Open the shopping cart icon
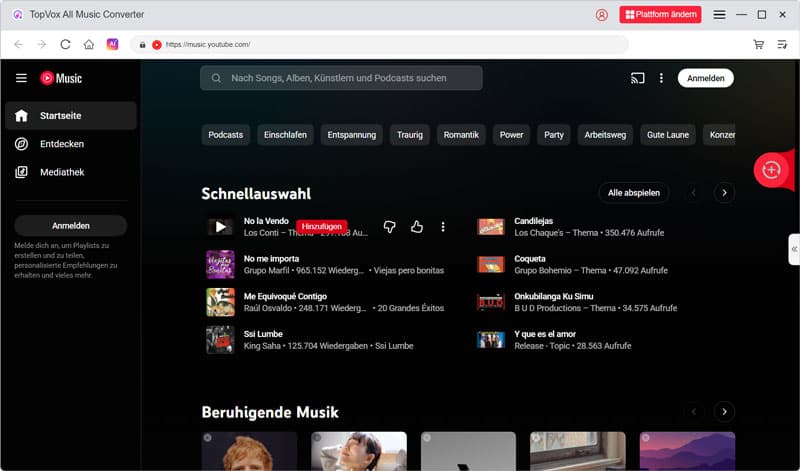 [x=759, y=44]
